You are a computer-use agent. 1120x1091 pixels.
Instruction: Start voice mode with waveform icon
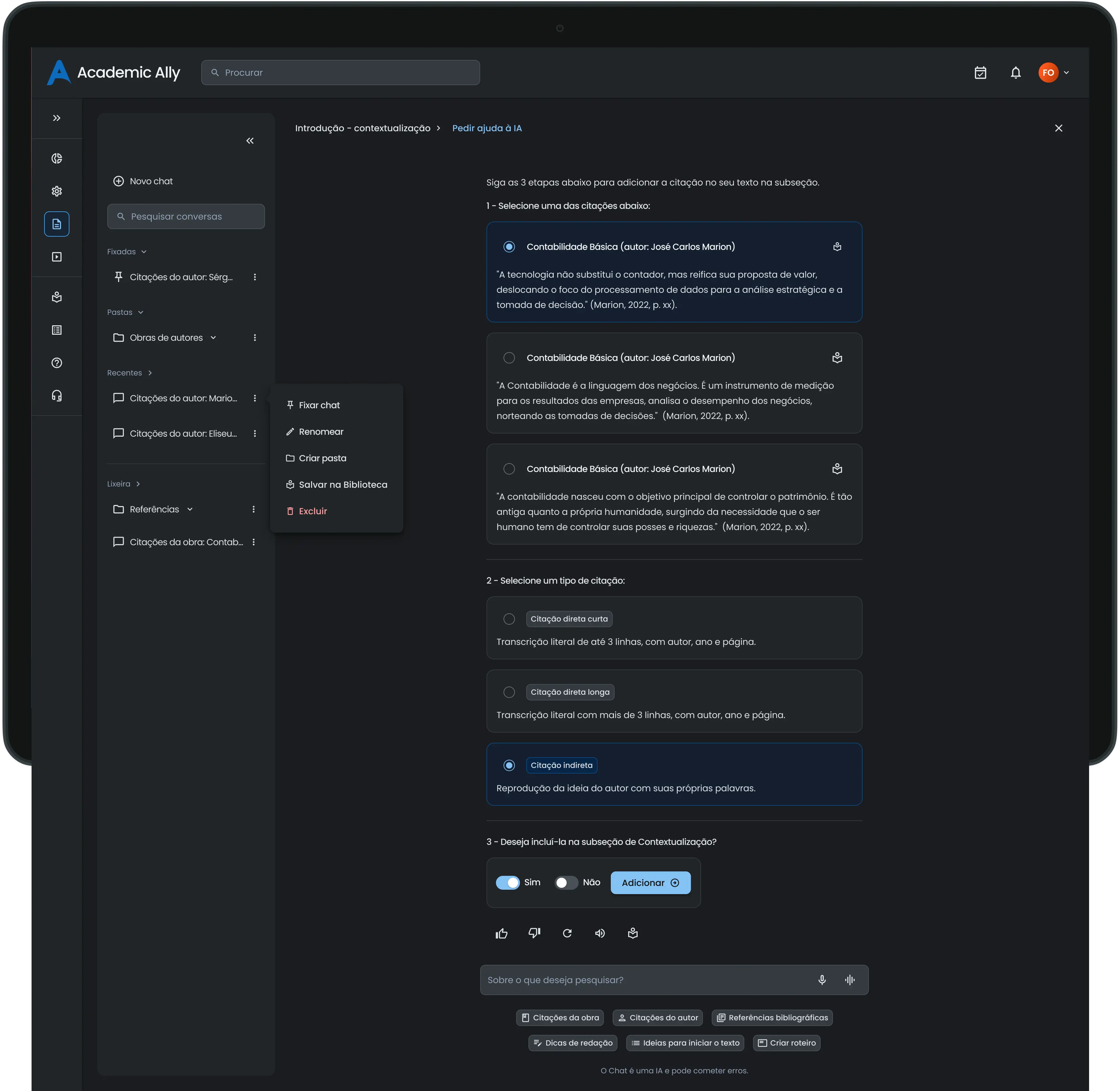tap(850, 980)
